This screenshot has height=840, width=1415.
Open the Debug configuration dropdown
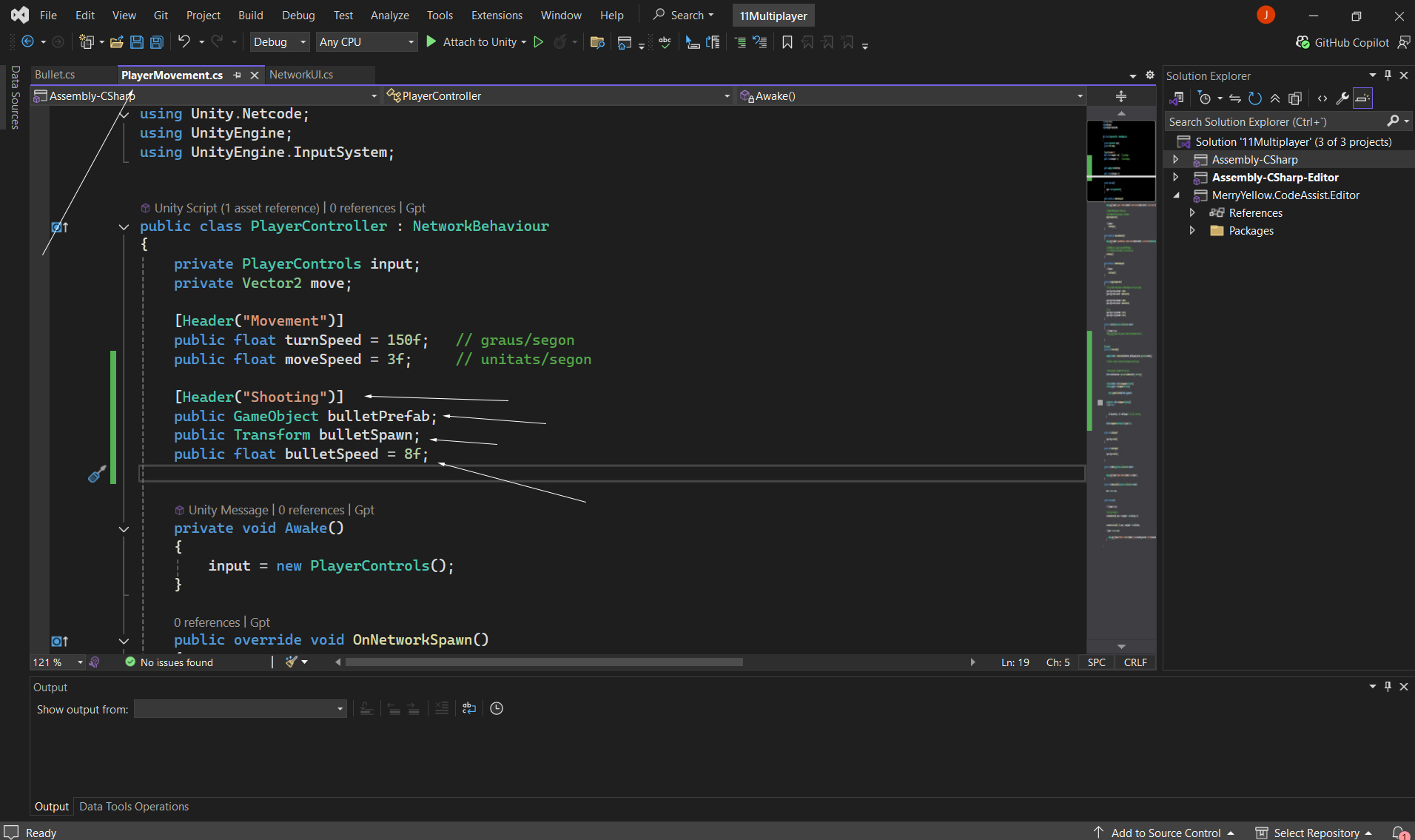coord(280,42)
